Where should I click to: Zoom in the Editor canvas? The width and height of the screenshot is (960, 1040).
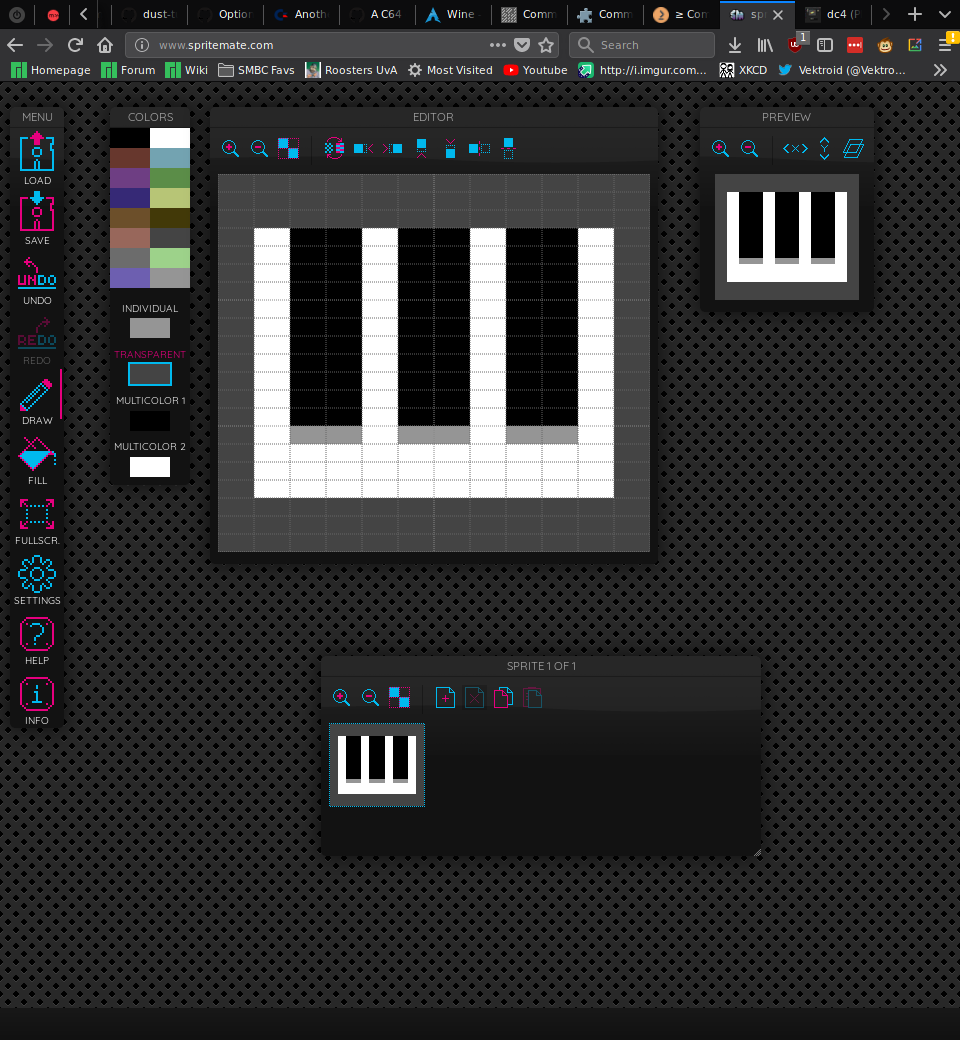pos(230,148)
